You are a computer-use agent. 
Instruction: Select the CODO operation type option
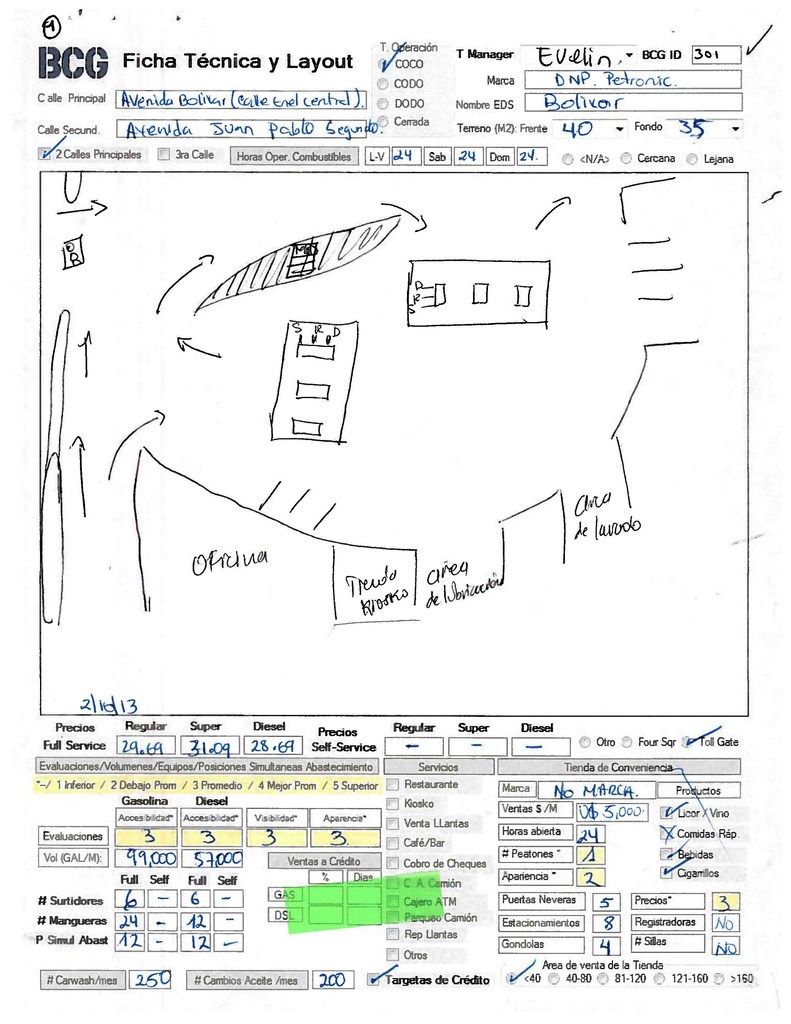click(383, 84)
